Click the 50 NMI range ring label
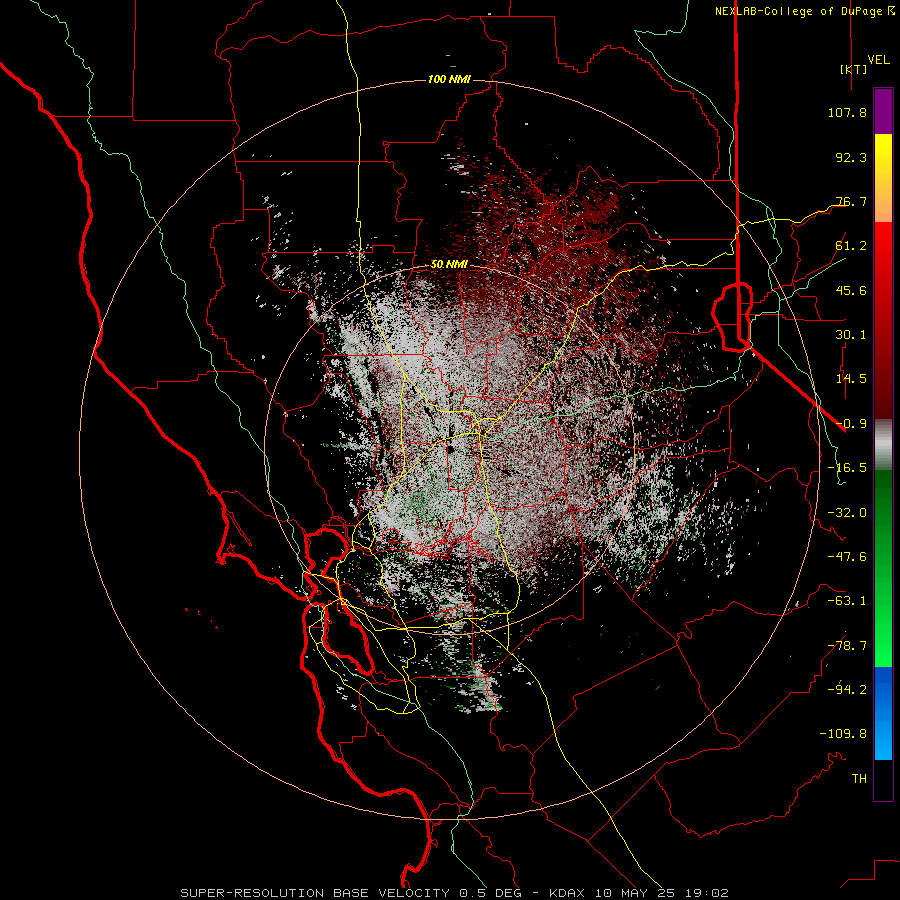Screen dimensions: 900x900 pyautogui.click(x=449, y=264)
